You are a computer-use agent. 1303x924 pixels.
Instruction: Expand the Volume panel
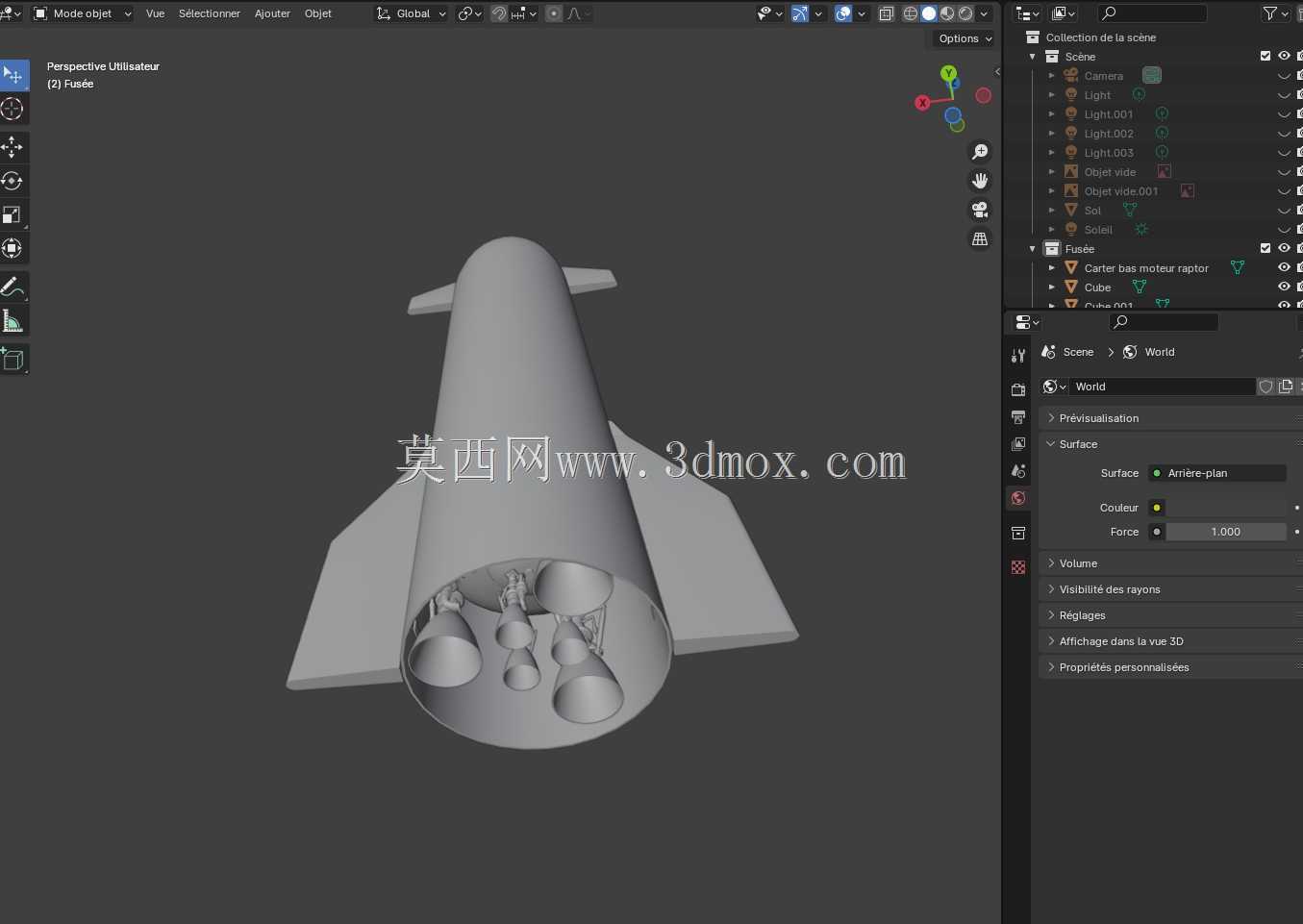1169,563
